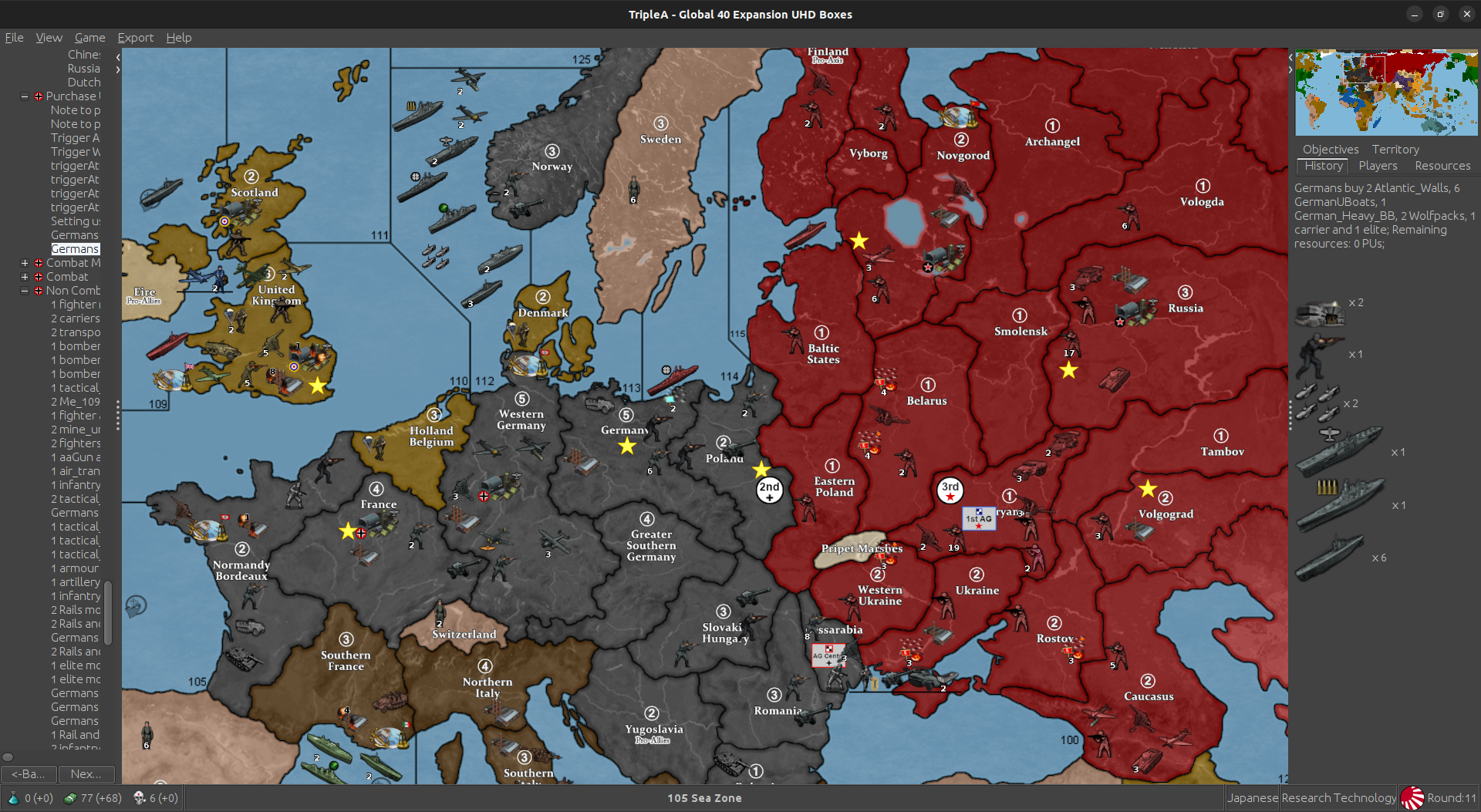
Task: Click the infantry unit in Sweden
Action: [x=634, y=189]
